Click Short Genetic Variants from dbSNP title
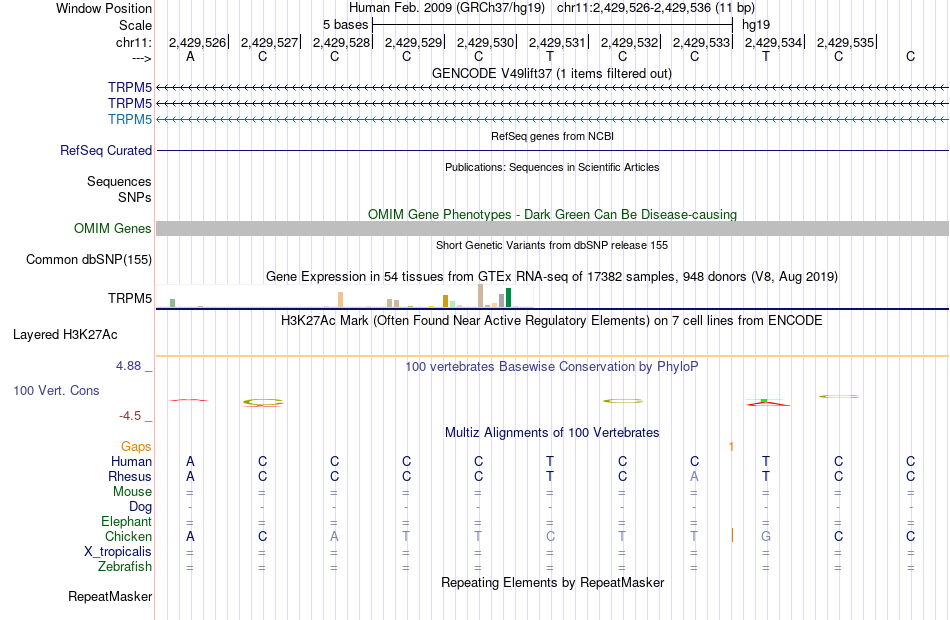The image size is (950, 620). [x=552, y=245]
